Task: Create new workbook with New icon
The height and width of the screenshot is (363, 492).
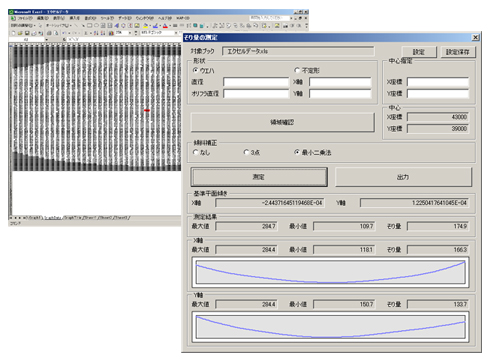Action: coord(13,33)
